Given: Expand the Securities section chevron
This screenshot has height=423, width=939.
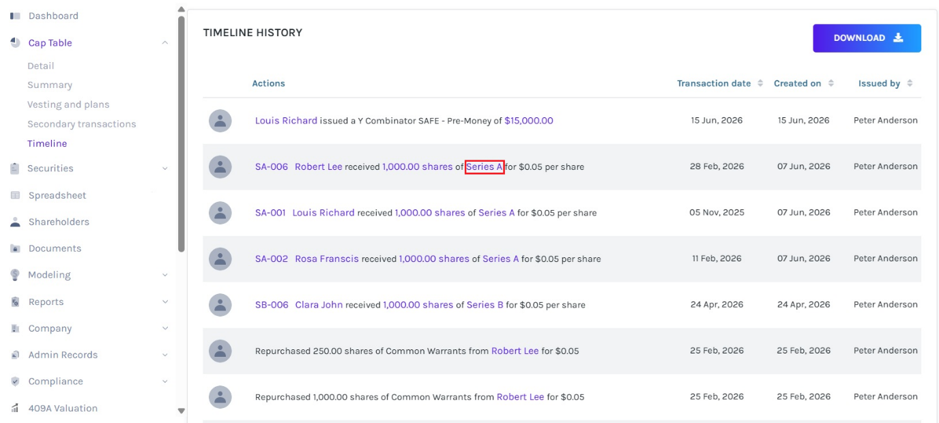Looking at the screenshot, I should tap(165, 168).
